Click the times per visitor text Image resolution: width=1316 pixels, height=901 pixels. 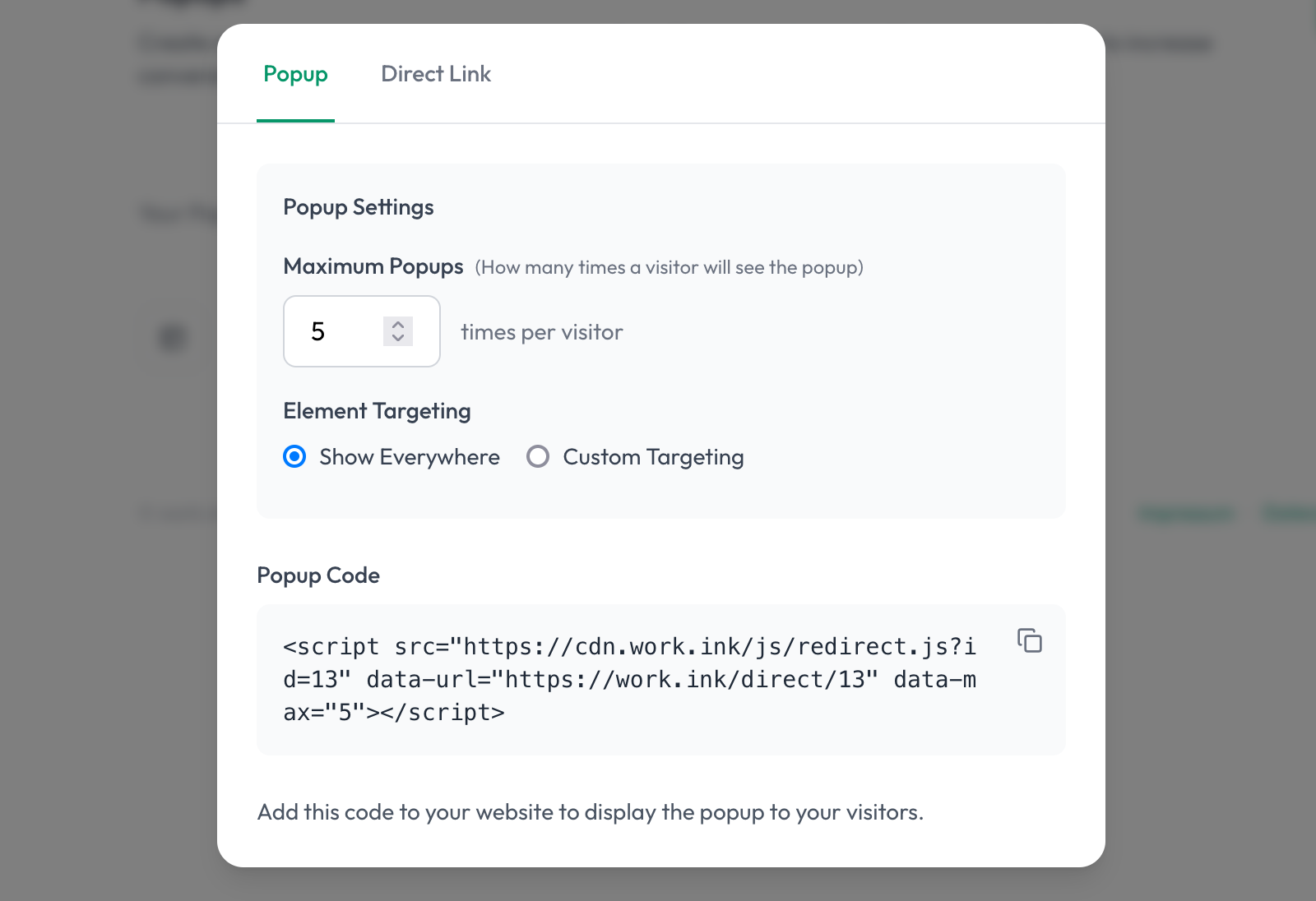point(541,332)
